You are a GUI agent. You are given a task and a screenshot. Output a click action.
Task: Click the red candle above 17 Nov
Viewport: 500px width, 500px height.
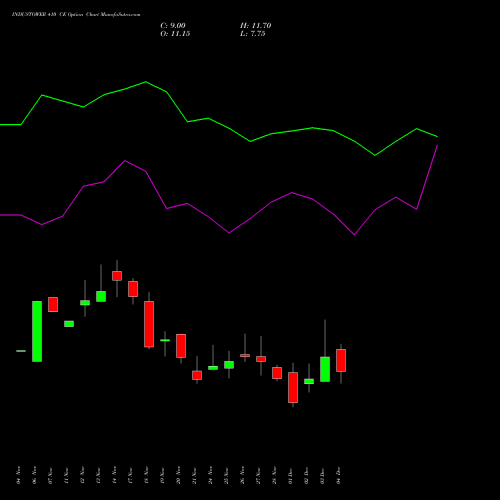pos(133,289)
